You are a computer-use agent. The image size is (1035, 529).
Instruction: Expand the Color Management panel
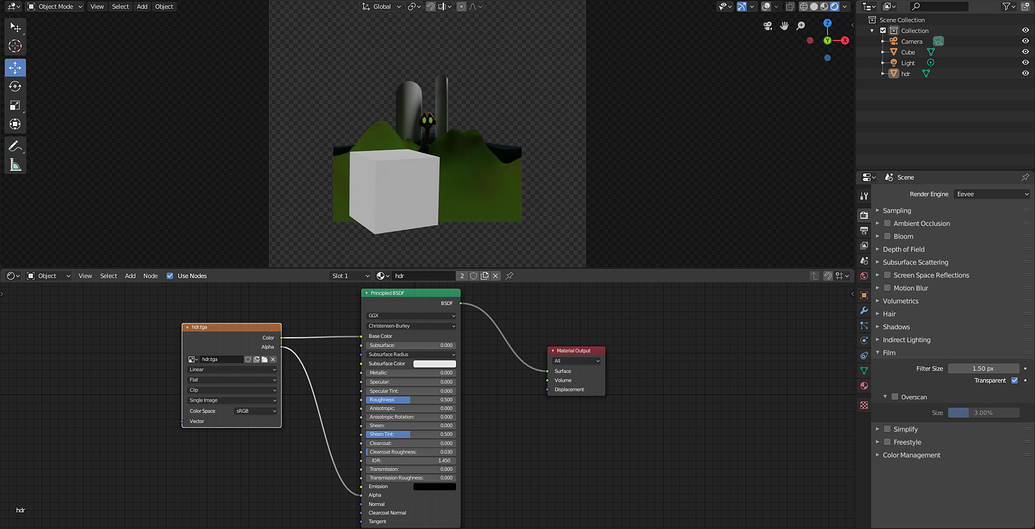click(x=911, y=455)
